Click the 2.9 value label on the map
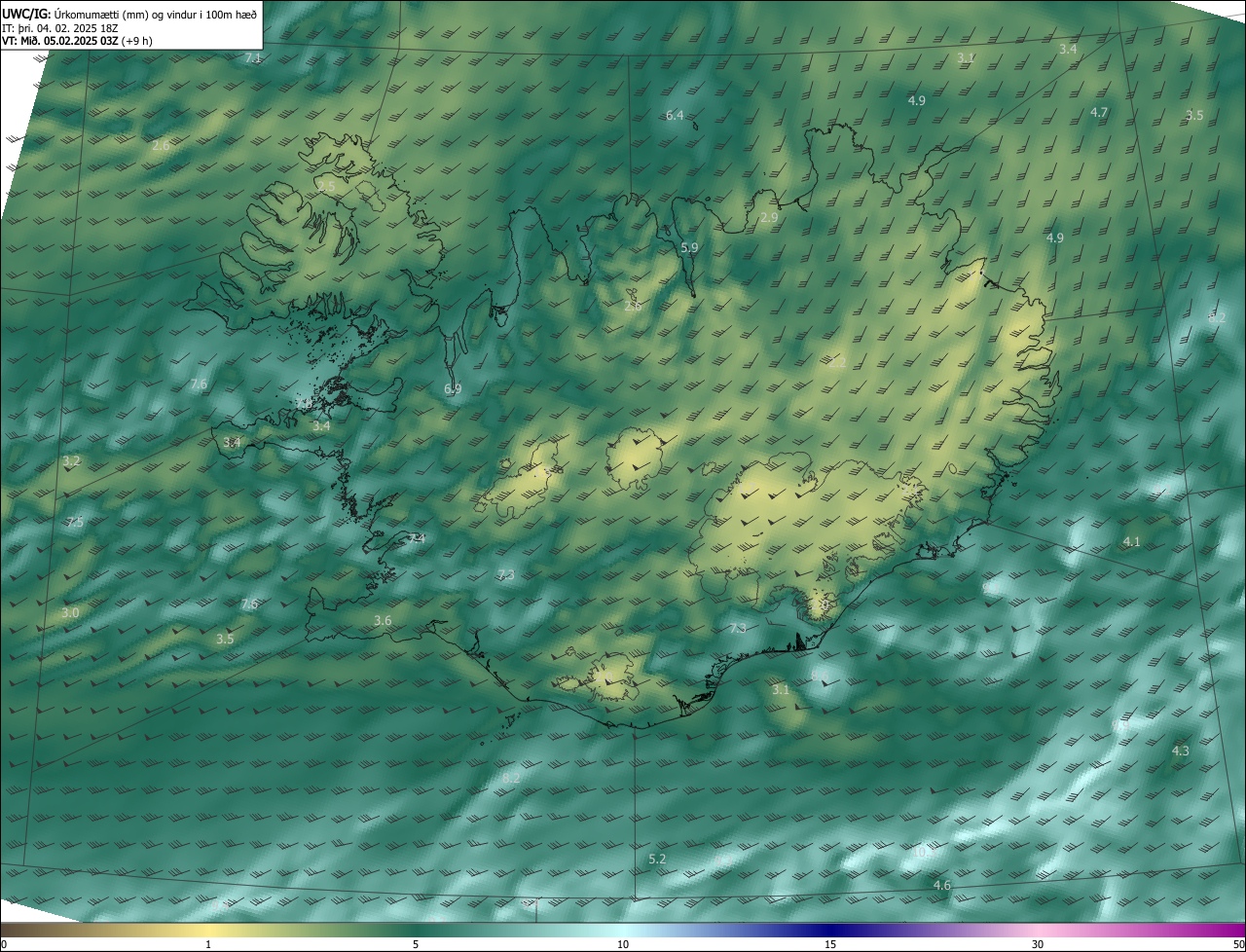 [769, 218]
